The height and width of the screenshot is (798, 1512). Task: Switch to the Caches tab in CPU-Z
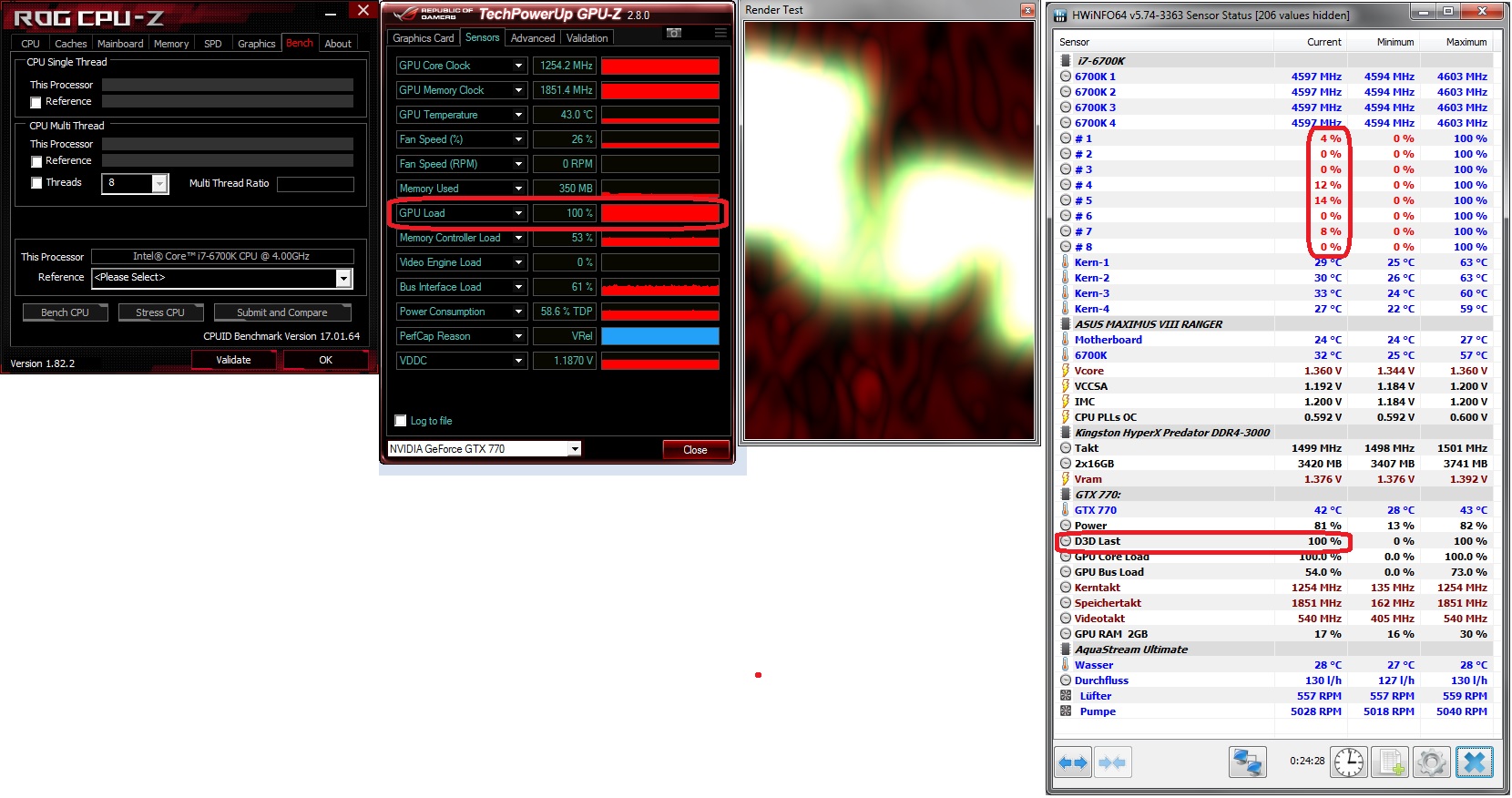coord(71,44)
